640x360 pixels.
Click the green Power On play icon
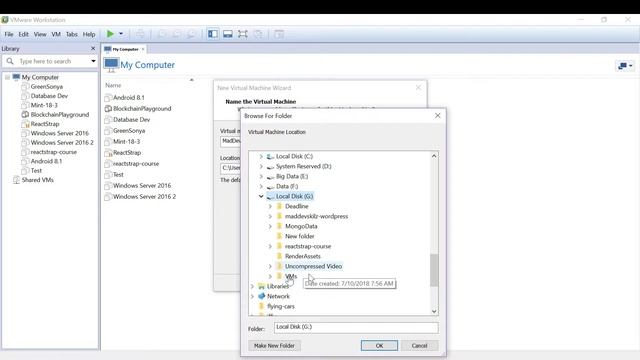[x=110, y=34]
